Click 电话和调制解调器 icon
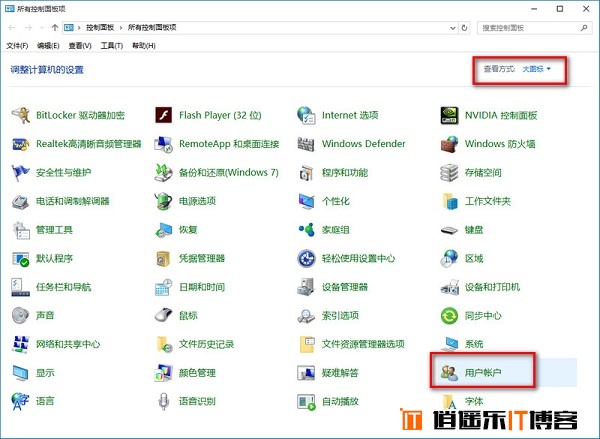The image size is (600, 439). 20,201
